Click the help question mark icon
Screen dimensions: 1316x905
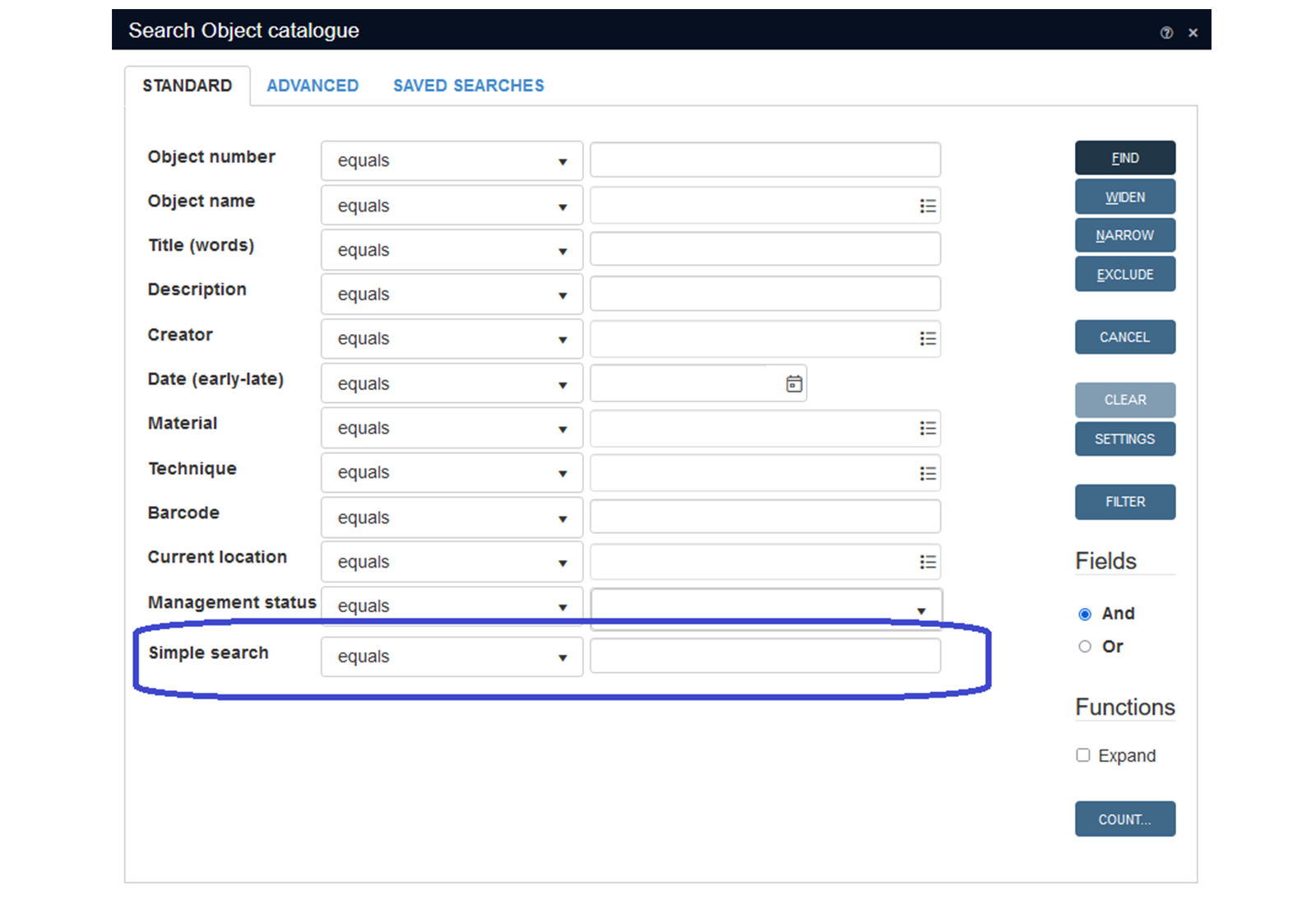click(1166, 33)
